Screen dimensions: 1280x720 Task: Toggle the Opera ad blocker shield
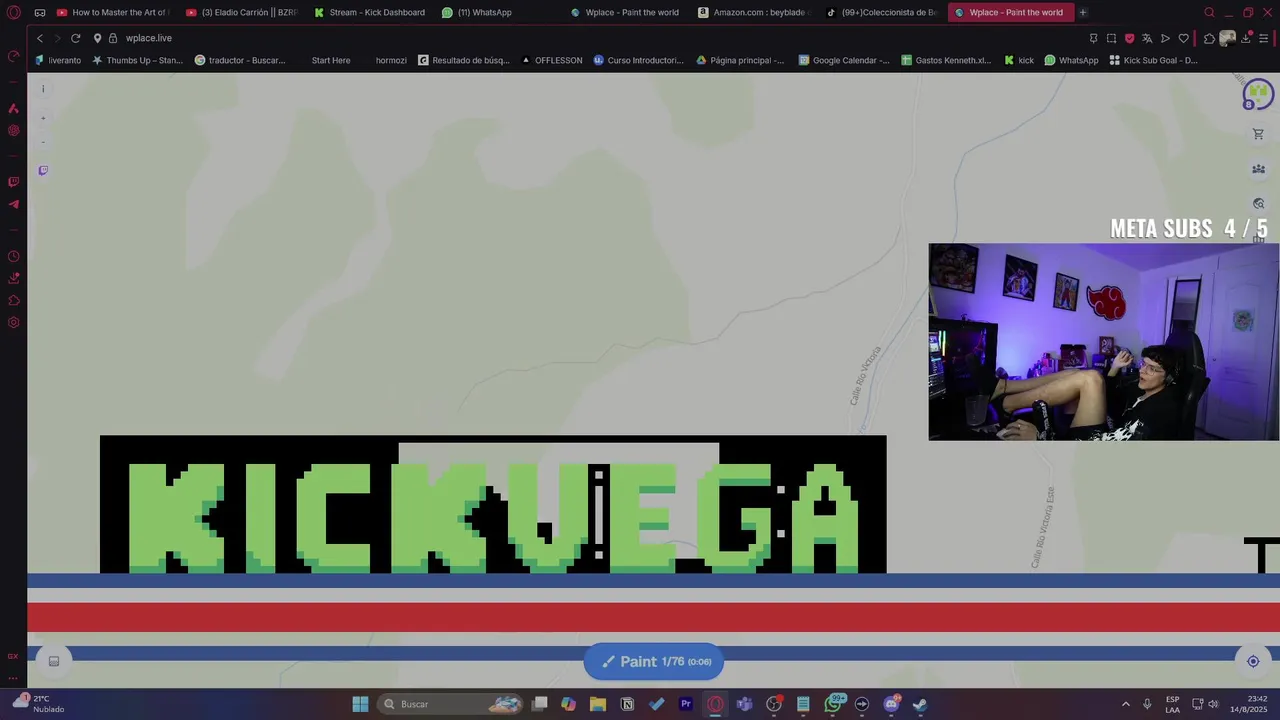click(x=1129, y=38)
